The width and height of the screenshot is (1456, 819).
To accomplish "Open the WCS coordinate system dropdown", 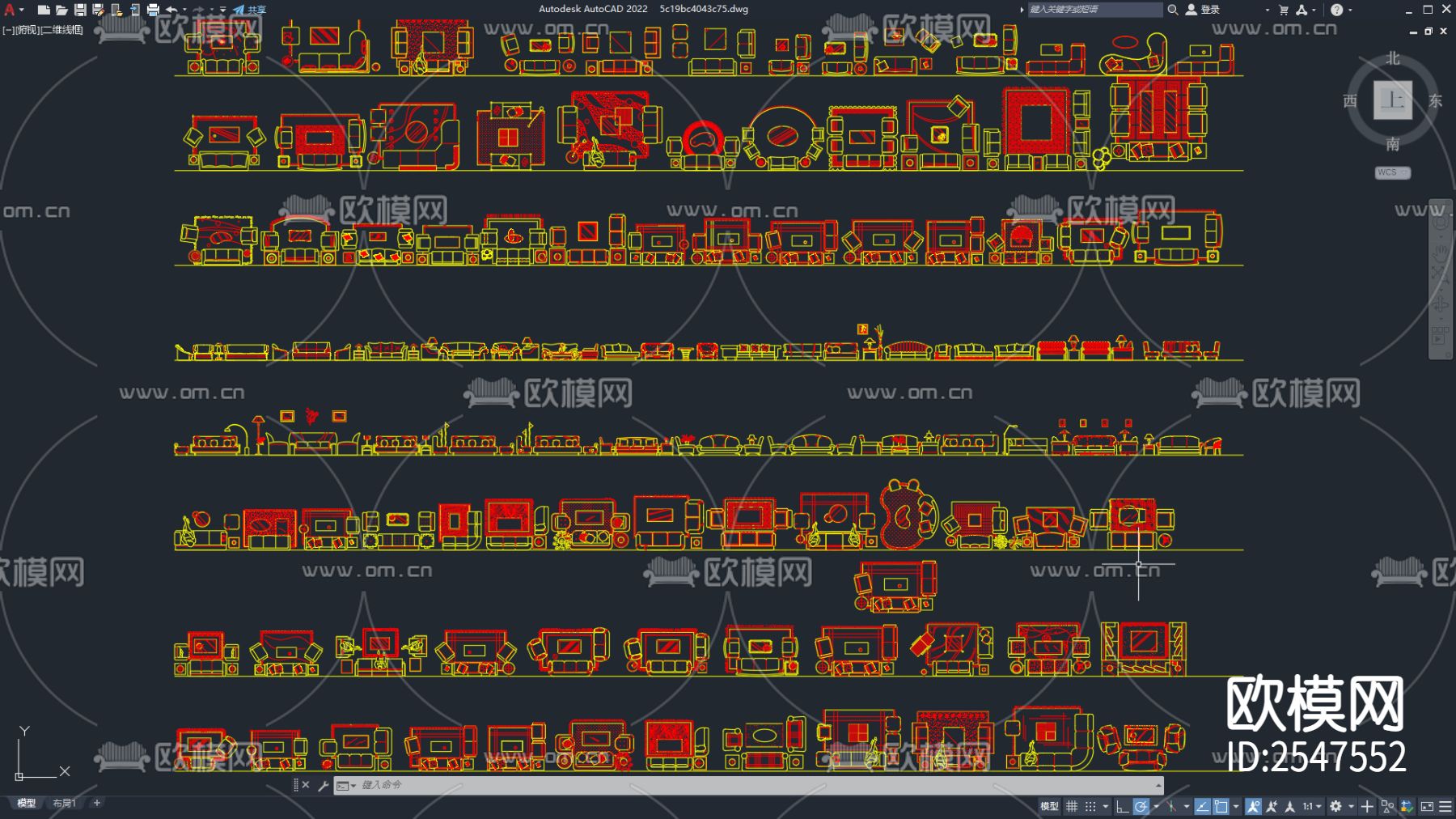I will 1393,172.
